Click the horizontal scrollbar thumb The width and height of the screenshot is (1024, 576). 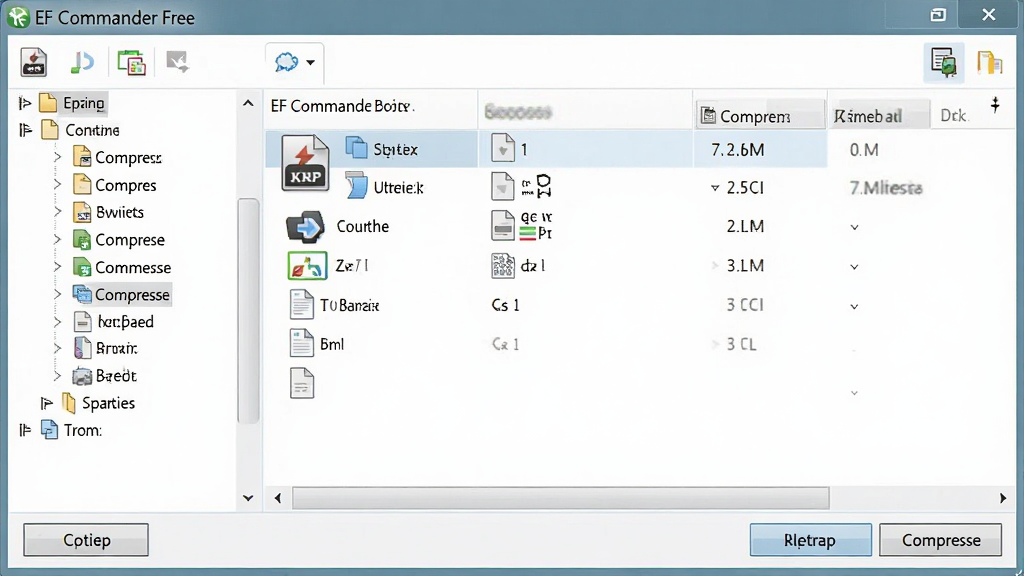coord(561,498)
